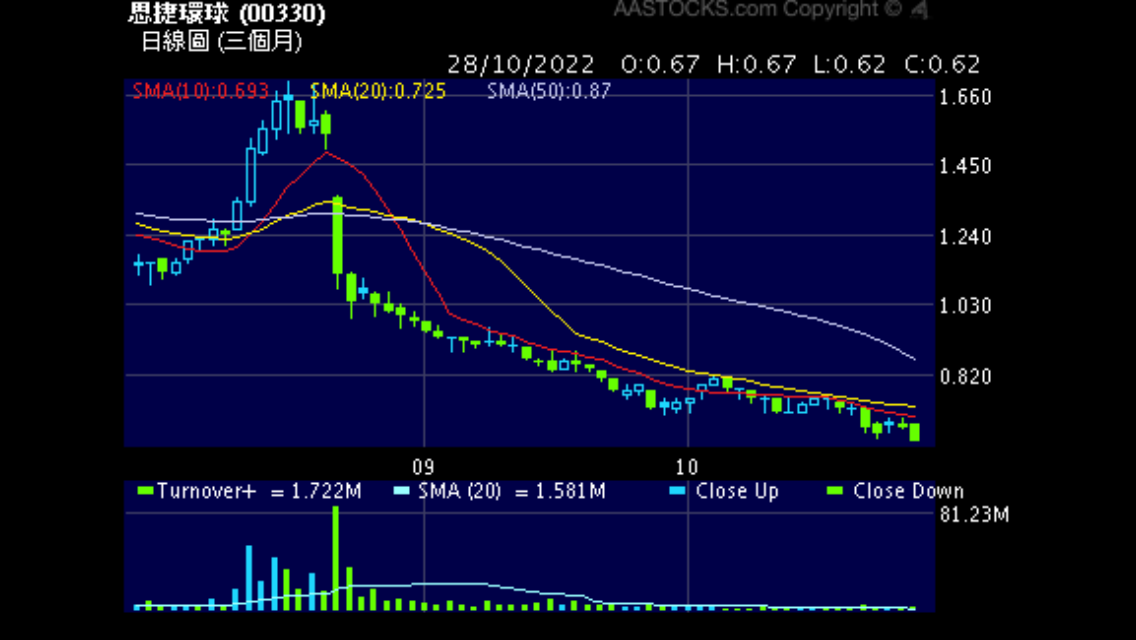Click the 81.23M volume axis label
The height and width of the screenshot is (640, 1136).
(974, 515)
